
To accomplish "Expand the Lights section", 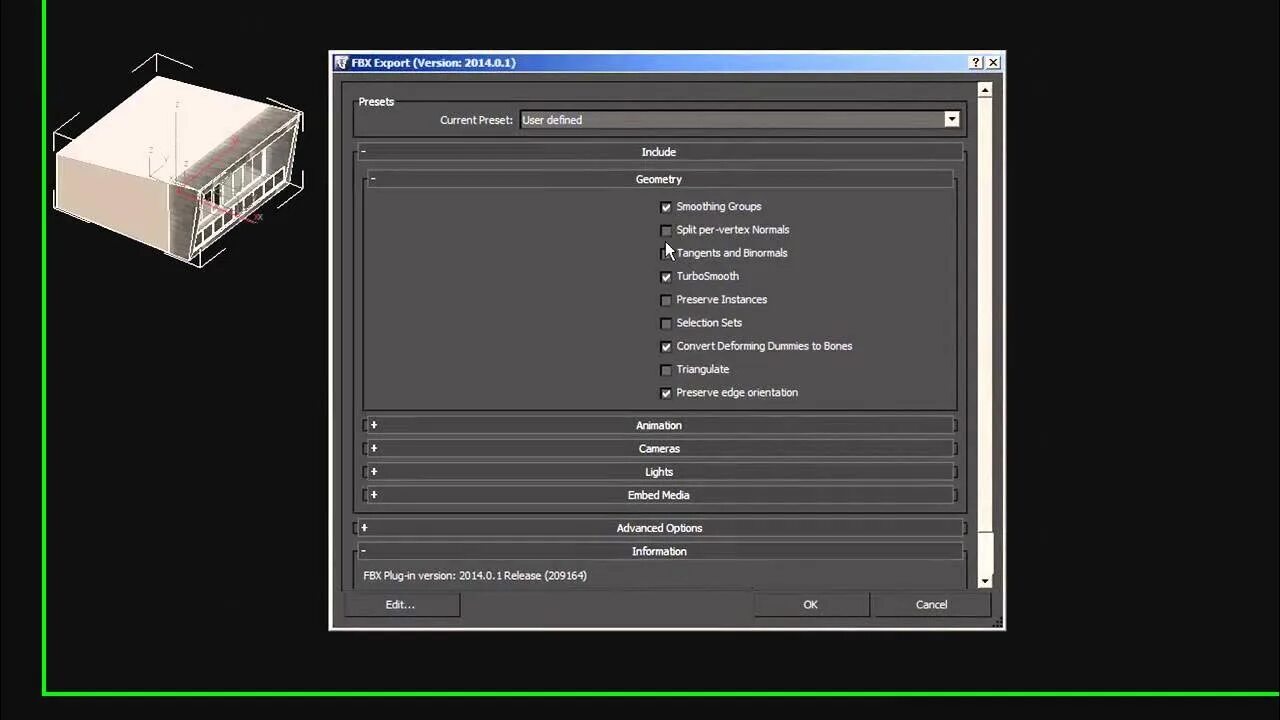I will pyautogui.click(x=659, y=472).
